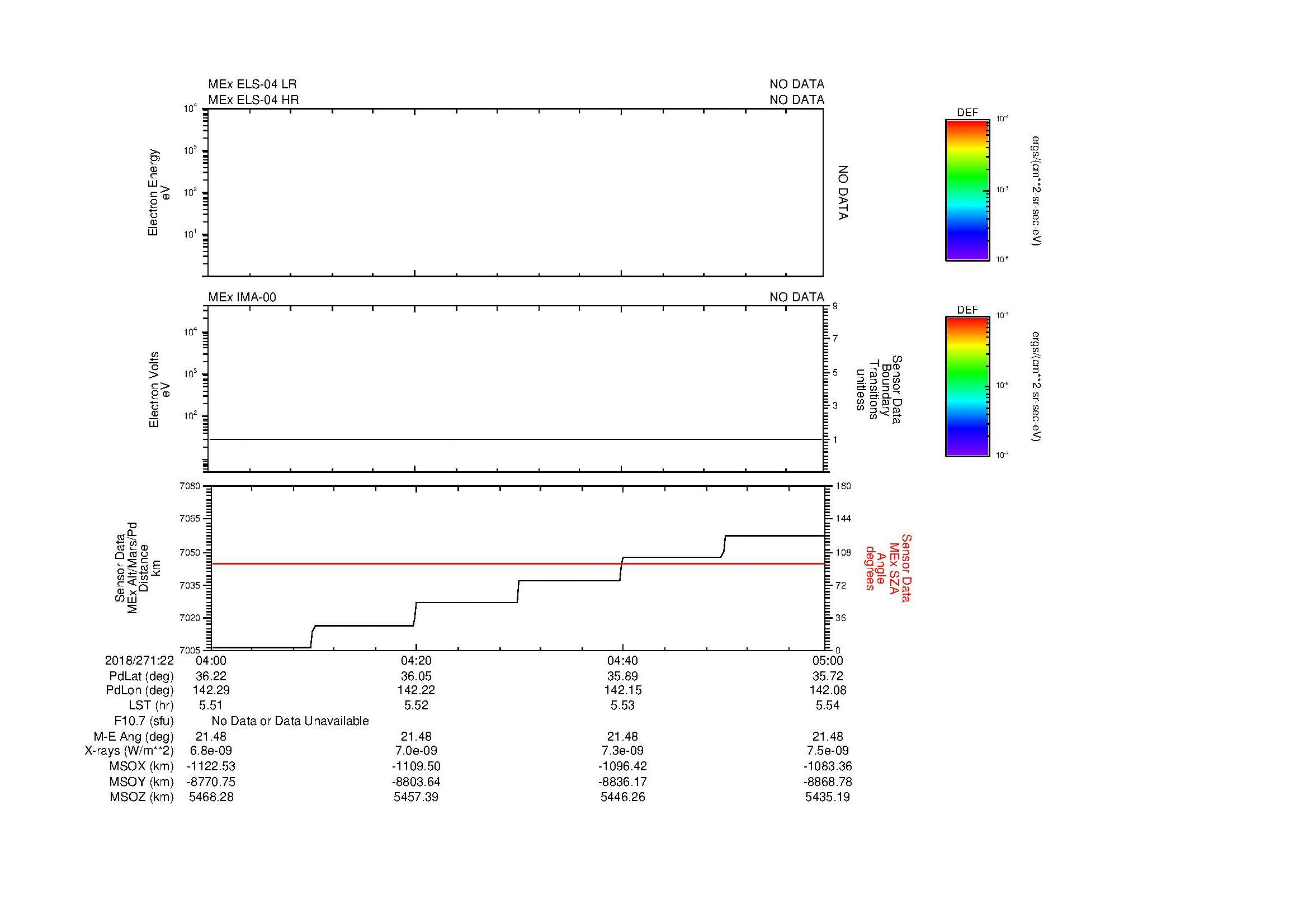Click the 'MEx ELS-04 LR' panel label
Screen dimensions: 1308x924
(252, 84)
